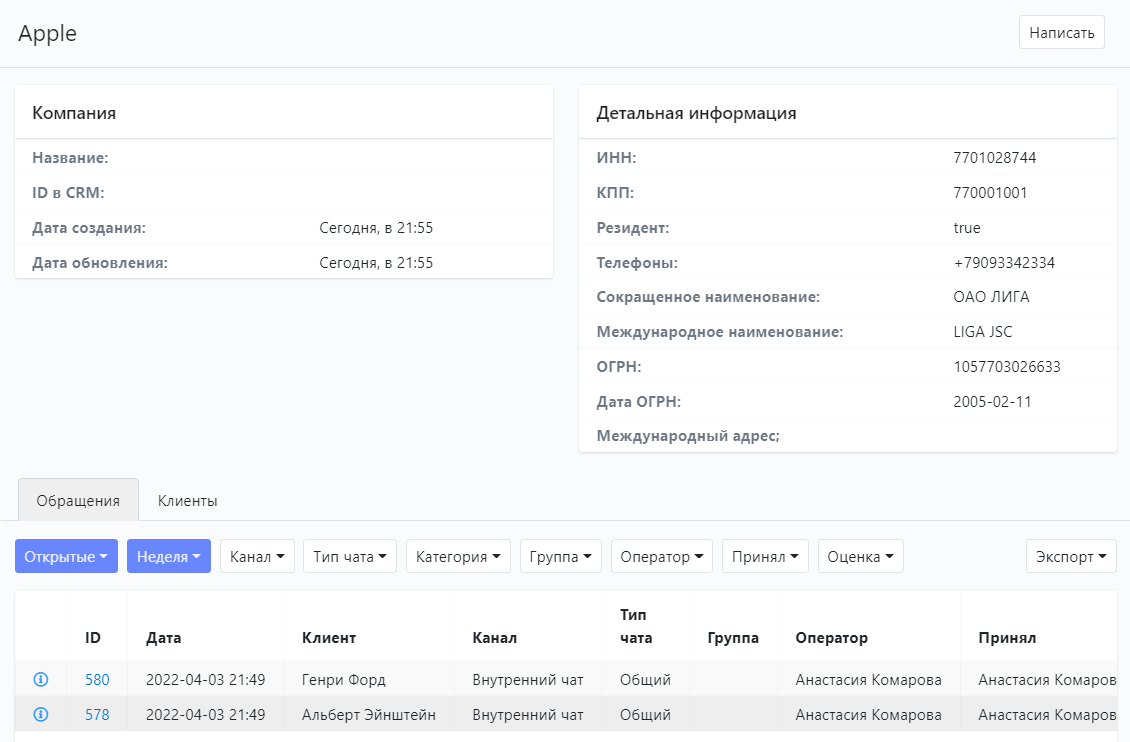Expand the Группа filter dropdown
1130x742 pixels.
point(561,556)
